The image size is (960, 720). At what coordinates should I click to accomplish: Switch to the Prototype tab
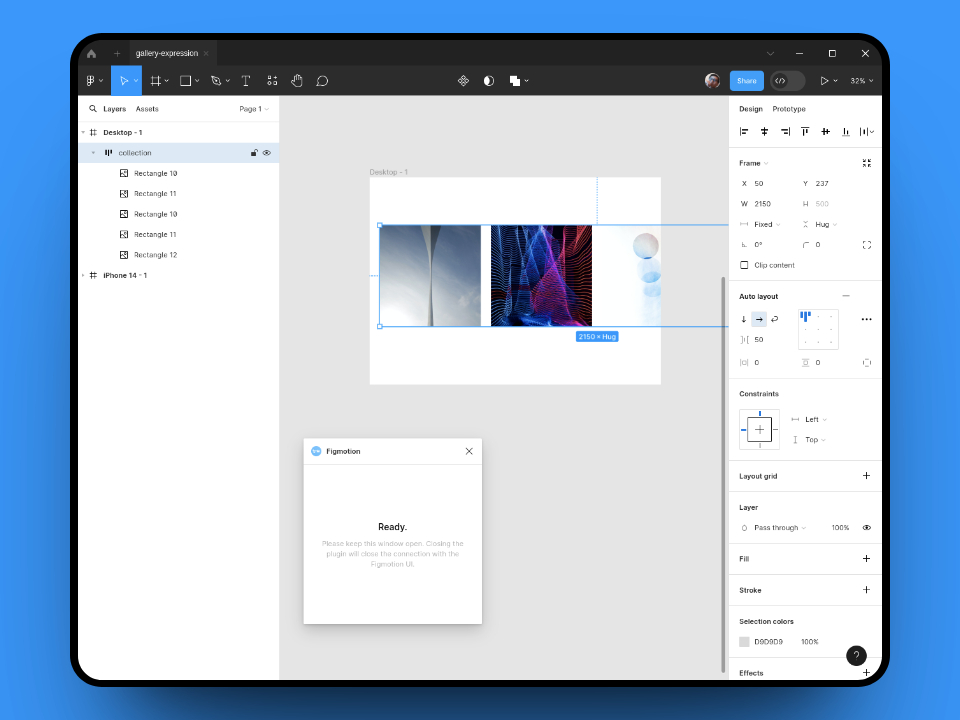click(x=789, y=109)
